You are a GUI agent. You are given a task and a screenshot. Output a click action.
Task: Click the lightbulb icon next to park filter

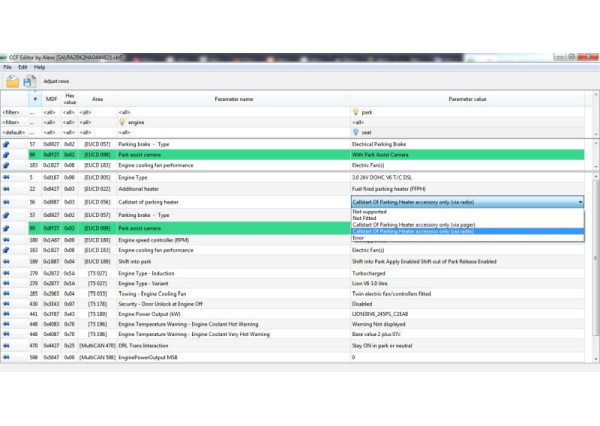click(x=356, y=111)
